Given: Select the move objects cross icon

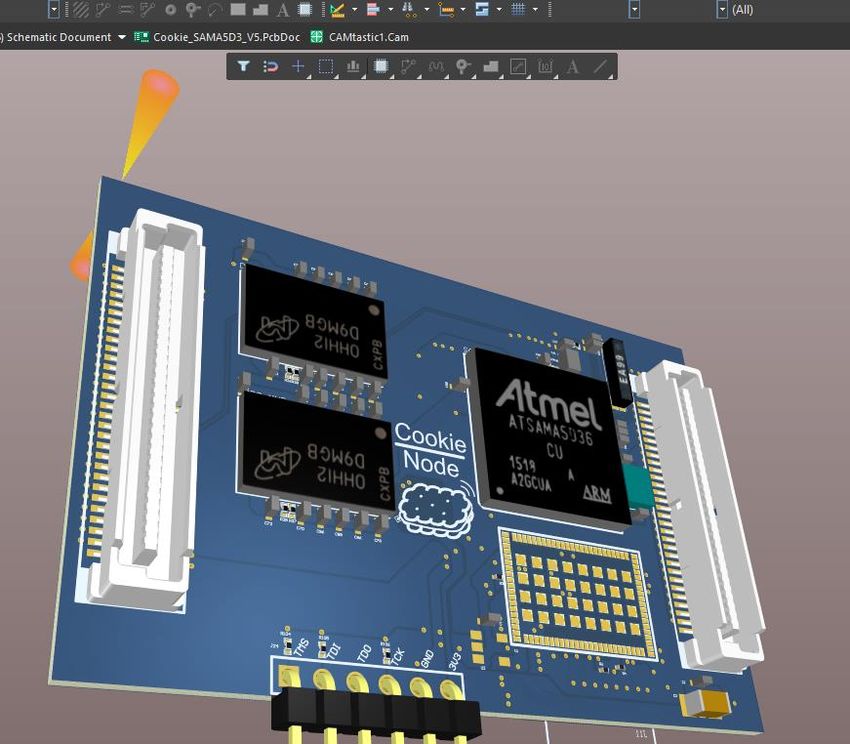Looking at the screenshot, I should 298,66.
